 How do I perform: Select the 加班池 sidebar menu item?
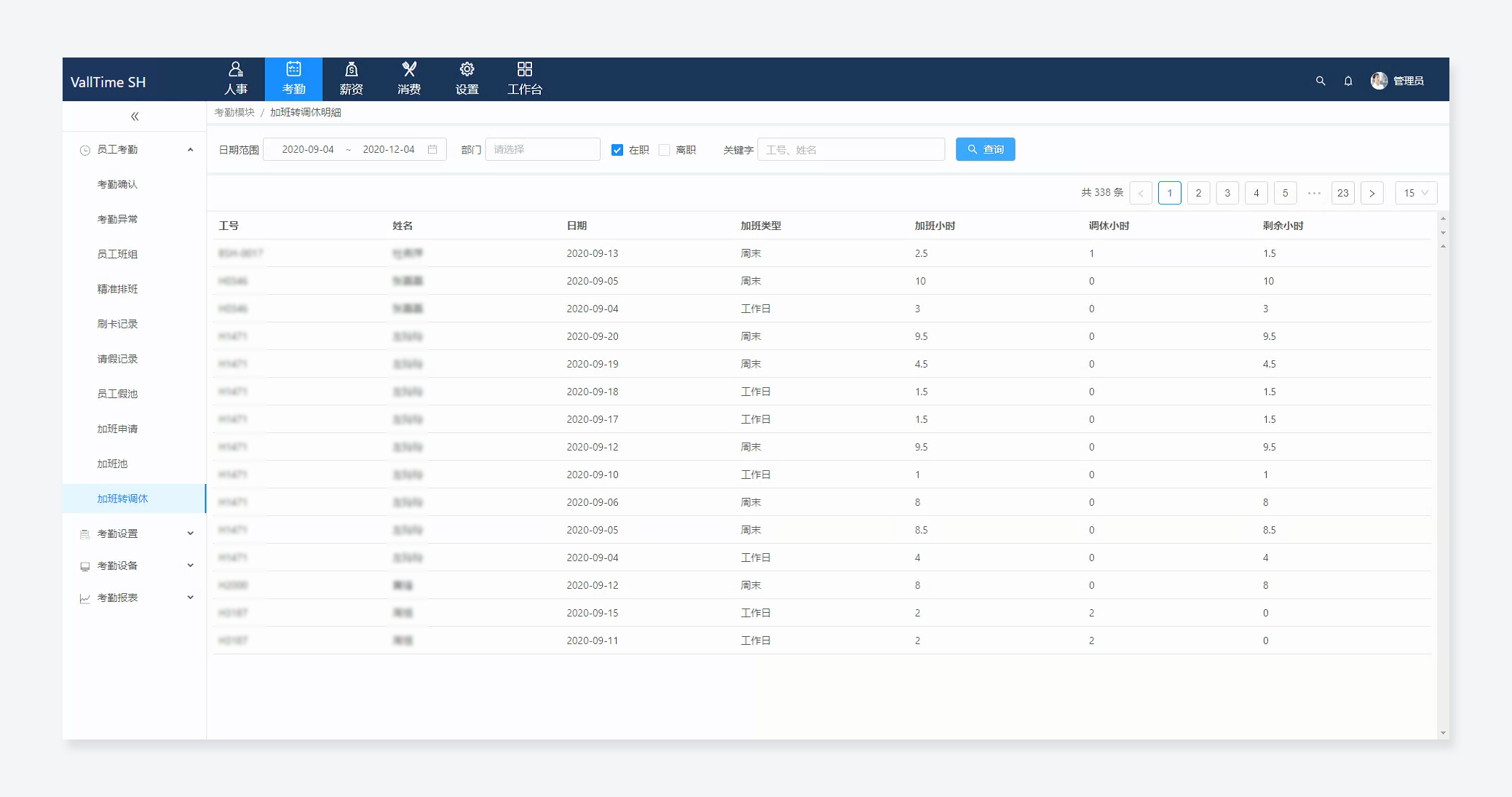(112, 464)
